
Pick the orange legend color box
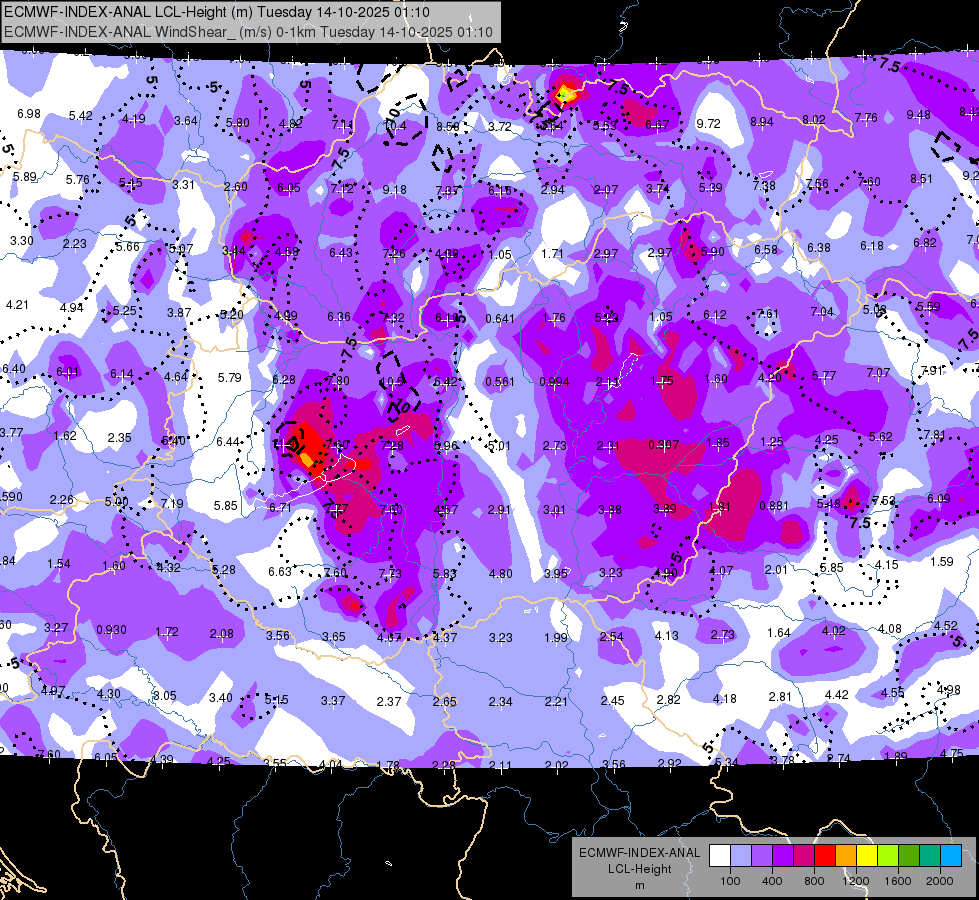pyautogui.click(x=845, y=855)
